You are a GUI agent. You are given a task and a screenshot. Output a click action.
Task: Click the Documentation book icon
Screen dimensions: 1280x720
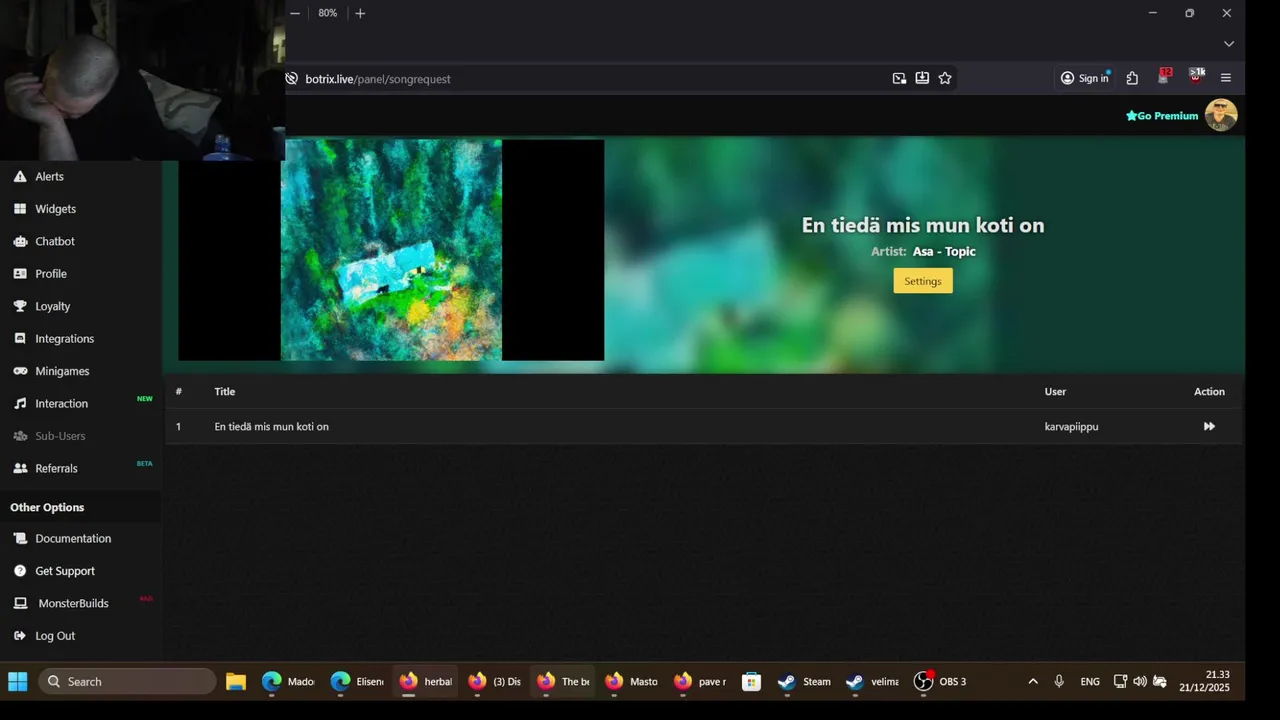(x=20, y=538)
